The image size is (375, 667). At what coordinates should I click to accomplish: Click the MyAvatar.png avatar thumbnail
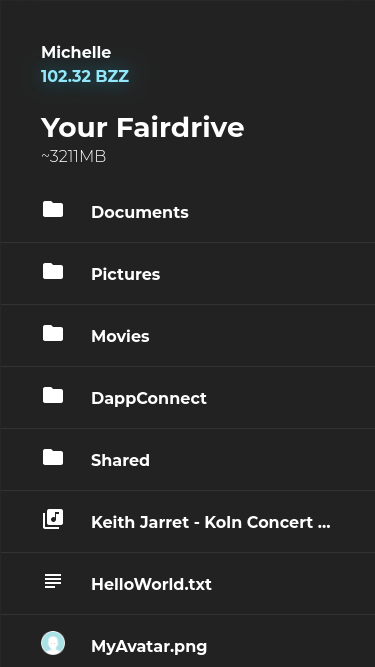[x=53, y=643]
